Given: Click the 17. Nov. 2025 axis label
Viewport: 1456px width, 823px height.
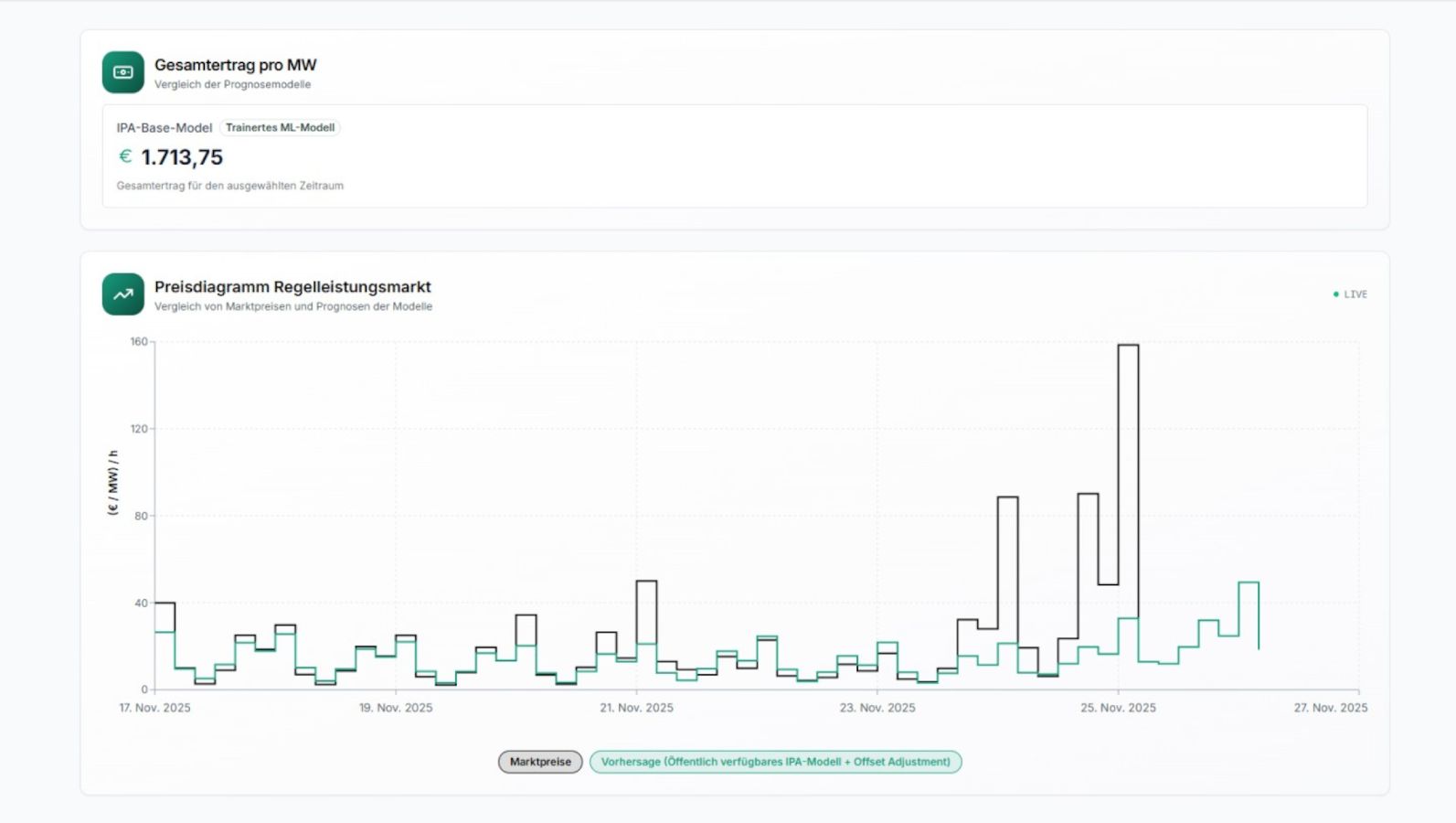Looking at the screenshot, I should [154, 708].
